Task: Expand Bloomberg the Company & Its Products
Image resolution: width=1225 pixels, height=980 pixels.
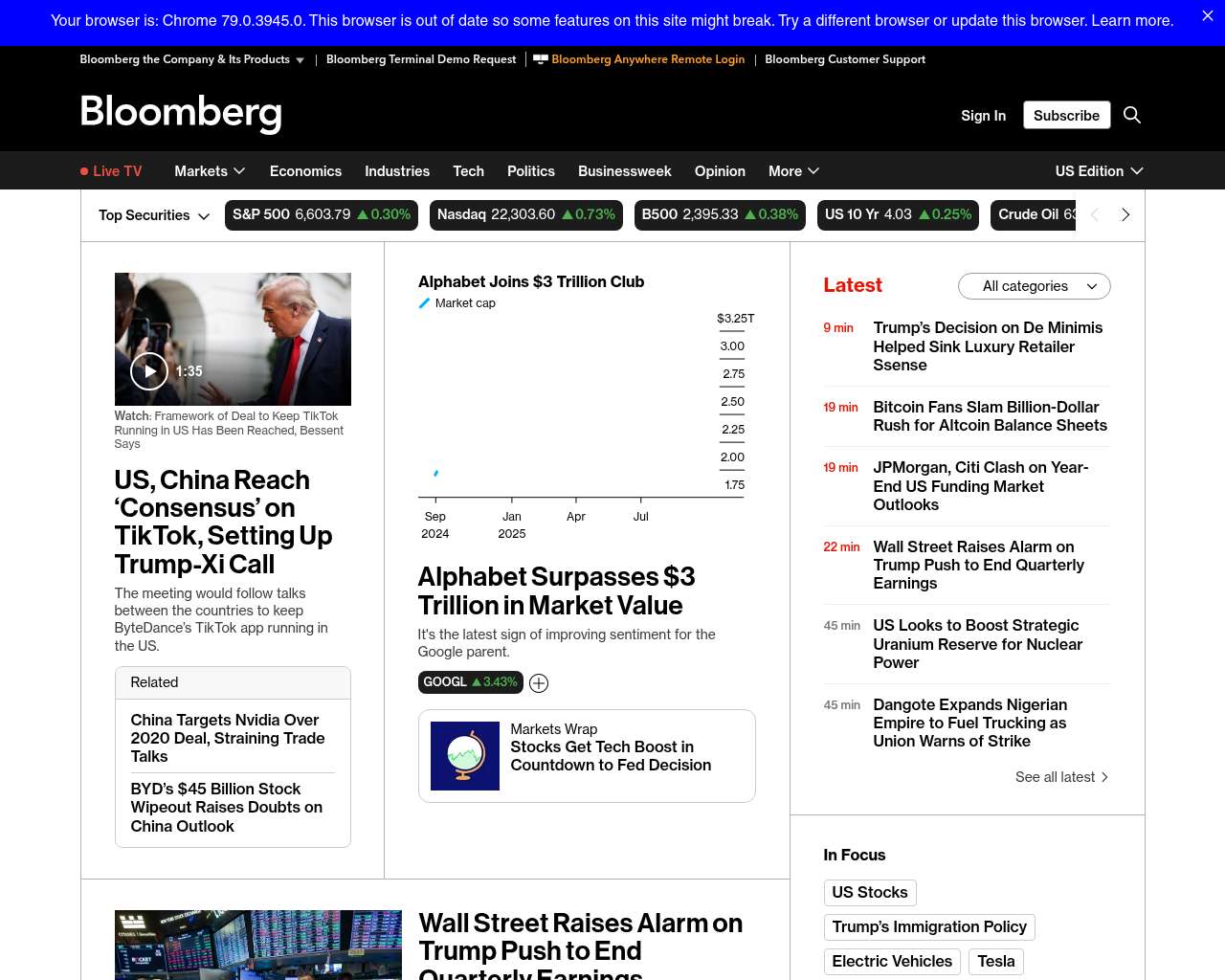Action: click(x=191, y=59)
